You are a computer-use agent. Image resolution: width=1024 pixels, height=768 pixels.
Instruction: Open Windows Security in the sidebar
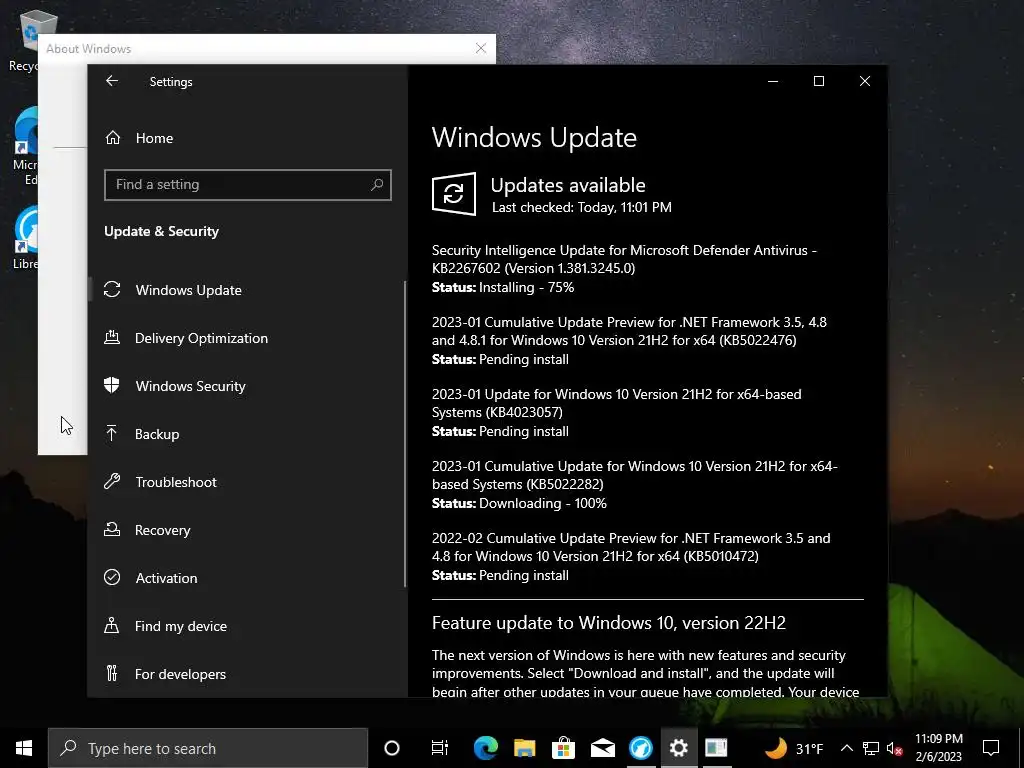pos(190,386)
